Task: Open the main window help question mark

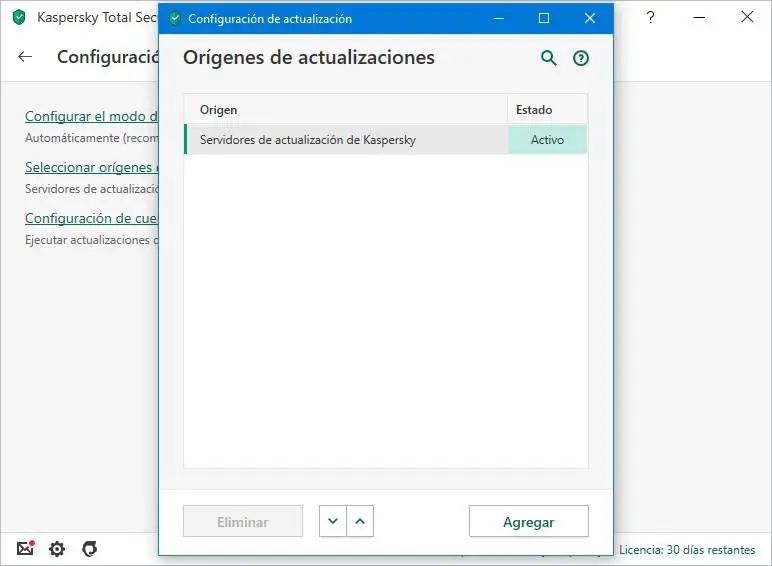Action: click(x=650, y=18)
